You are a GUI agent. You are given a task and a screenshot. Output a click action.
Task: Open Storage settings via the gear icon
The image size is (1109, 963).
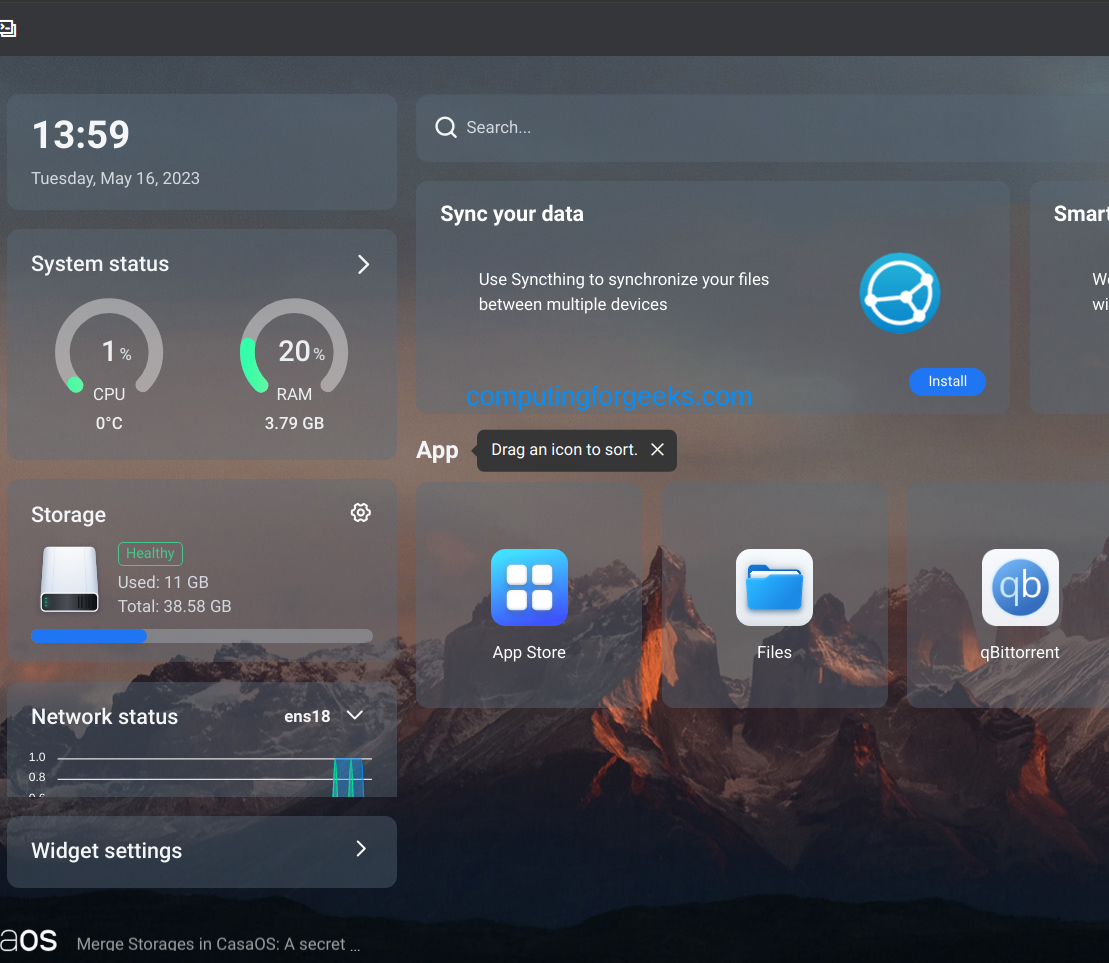pos(360,512)
